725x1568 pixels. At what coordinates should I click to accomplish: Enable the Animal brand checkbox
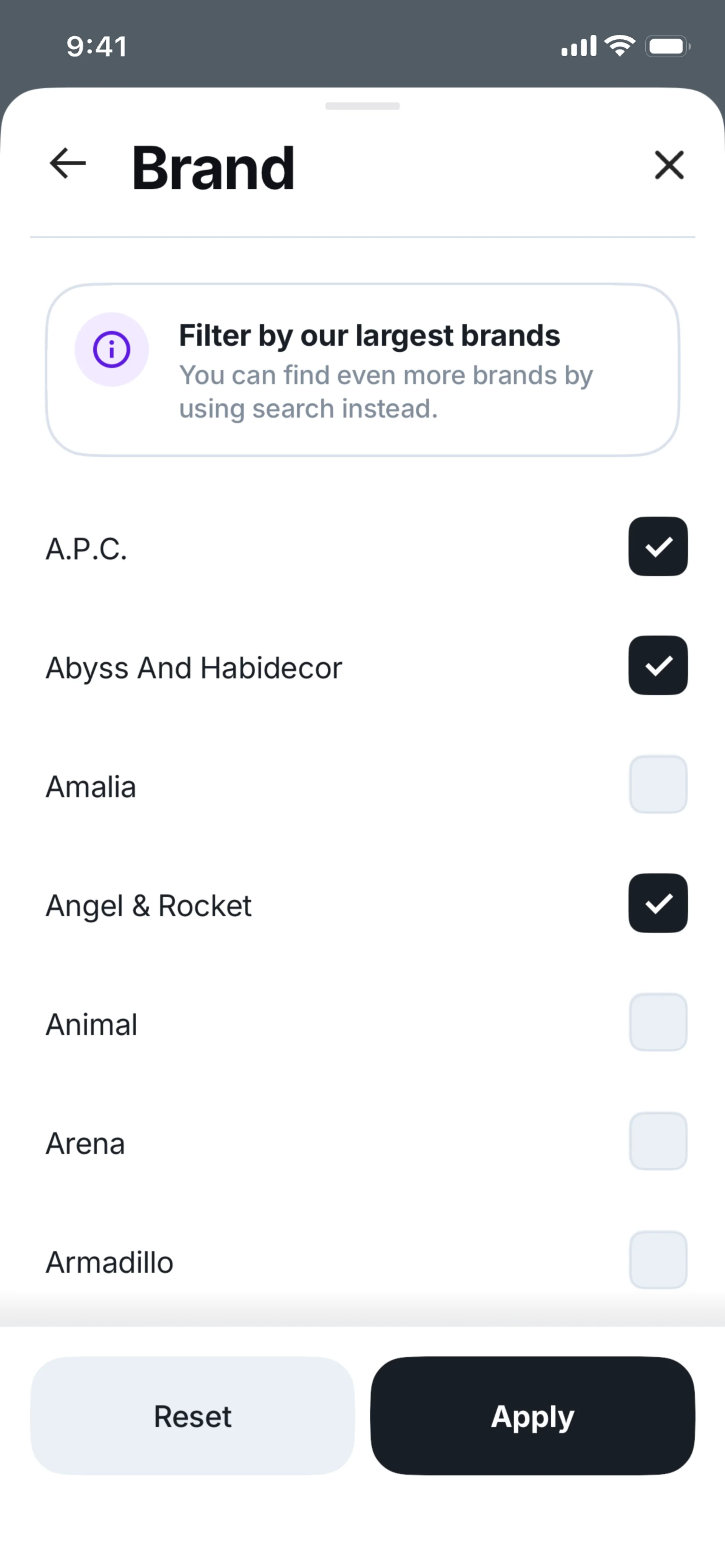click(658, 1022)
